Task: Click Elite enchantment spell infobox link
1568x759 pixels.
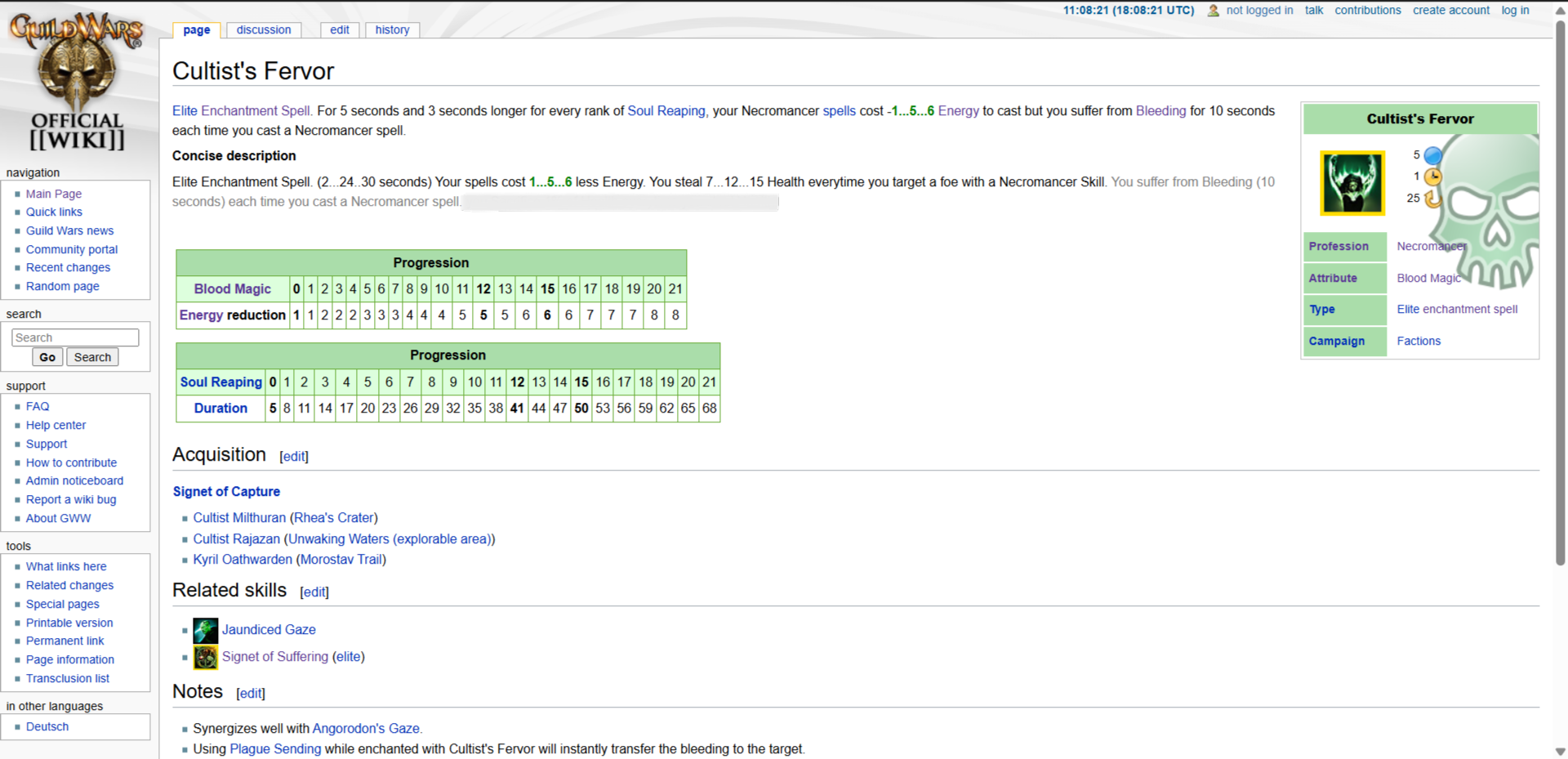Action: click(x=1457, y=309)
